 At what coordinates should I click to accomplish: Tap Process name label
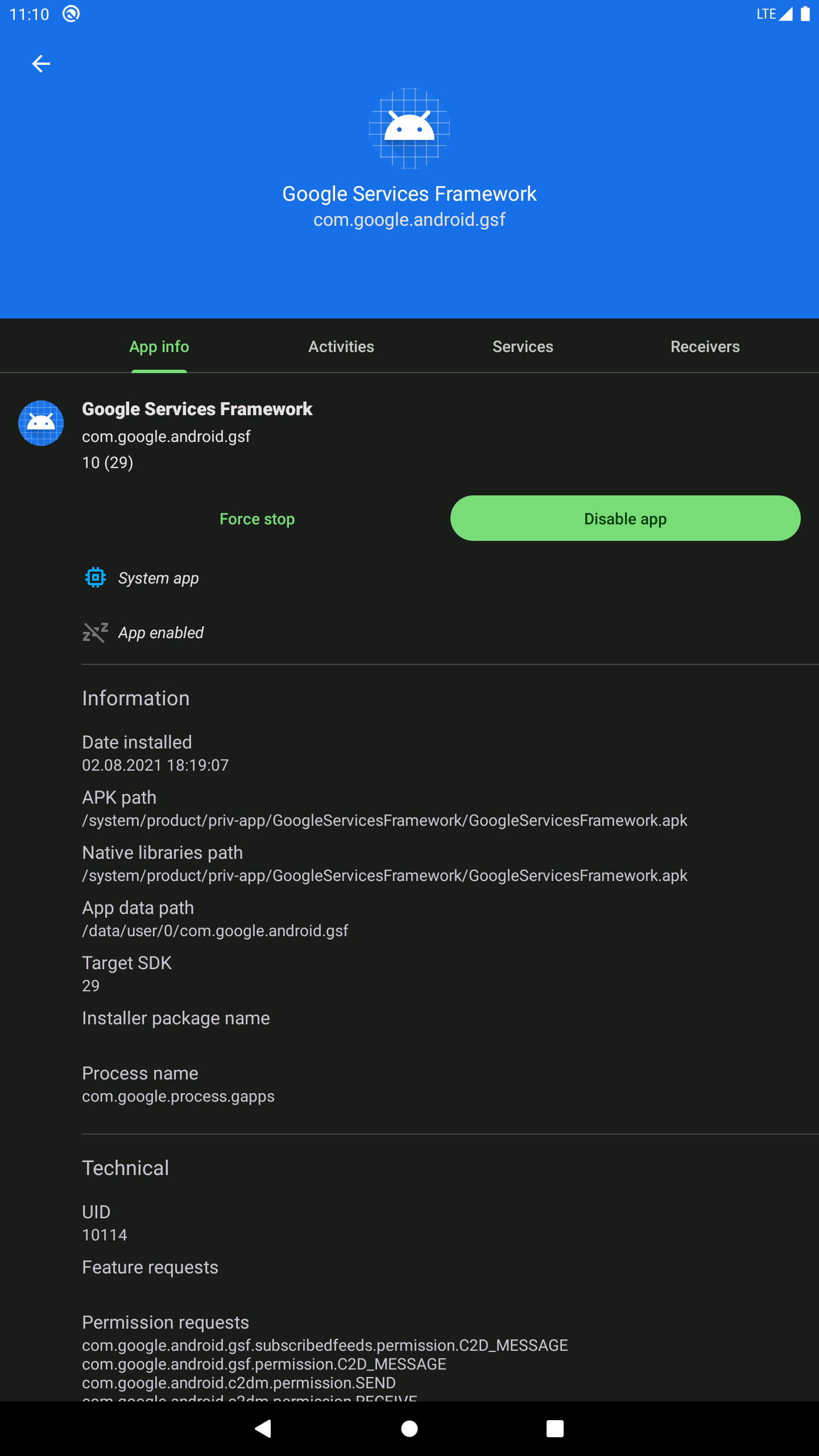click(140, 1073)
